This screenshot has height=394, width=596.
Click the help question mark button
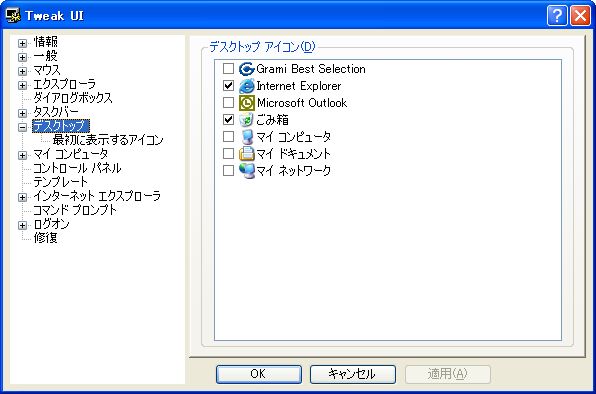pos(557,16)
